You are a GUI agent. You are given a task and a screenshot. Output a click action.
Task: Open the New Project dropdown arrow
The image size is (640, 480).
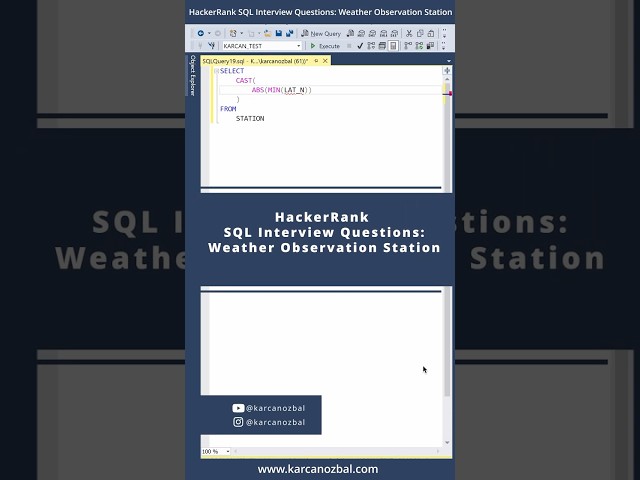(x=242, y=33)
